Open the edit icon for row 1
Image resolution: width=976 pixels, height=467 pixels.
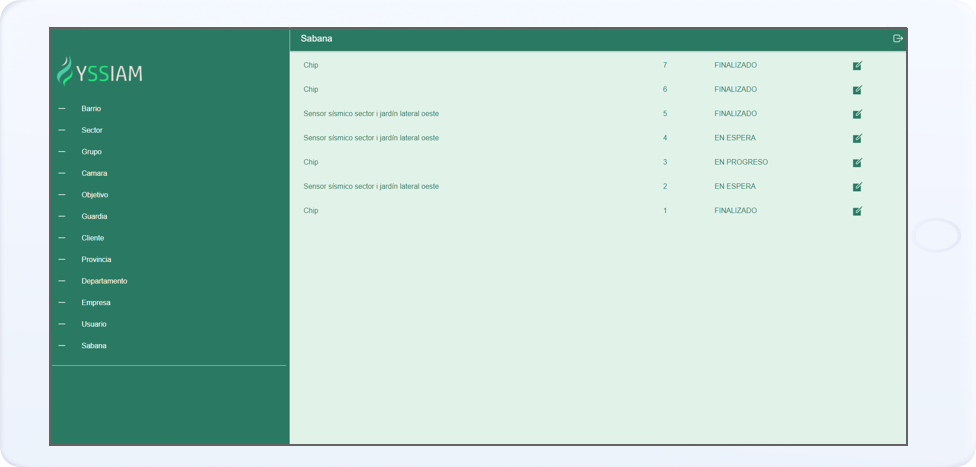(x=857, y=211)
